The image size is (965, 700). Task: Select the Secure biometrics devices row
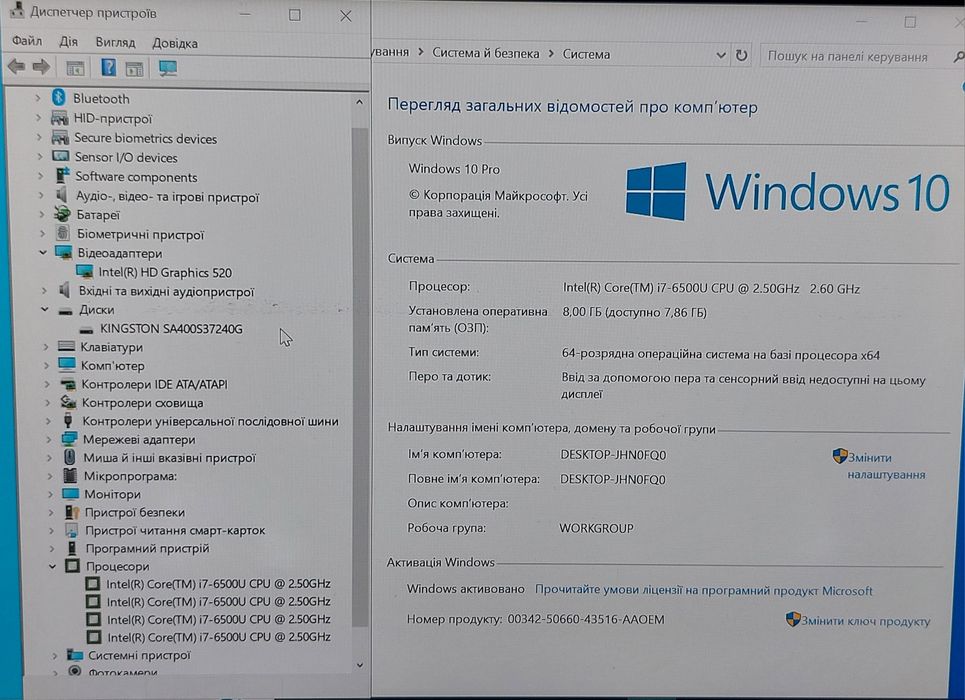coord(145,138)
